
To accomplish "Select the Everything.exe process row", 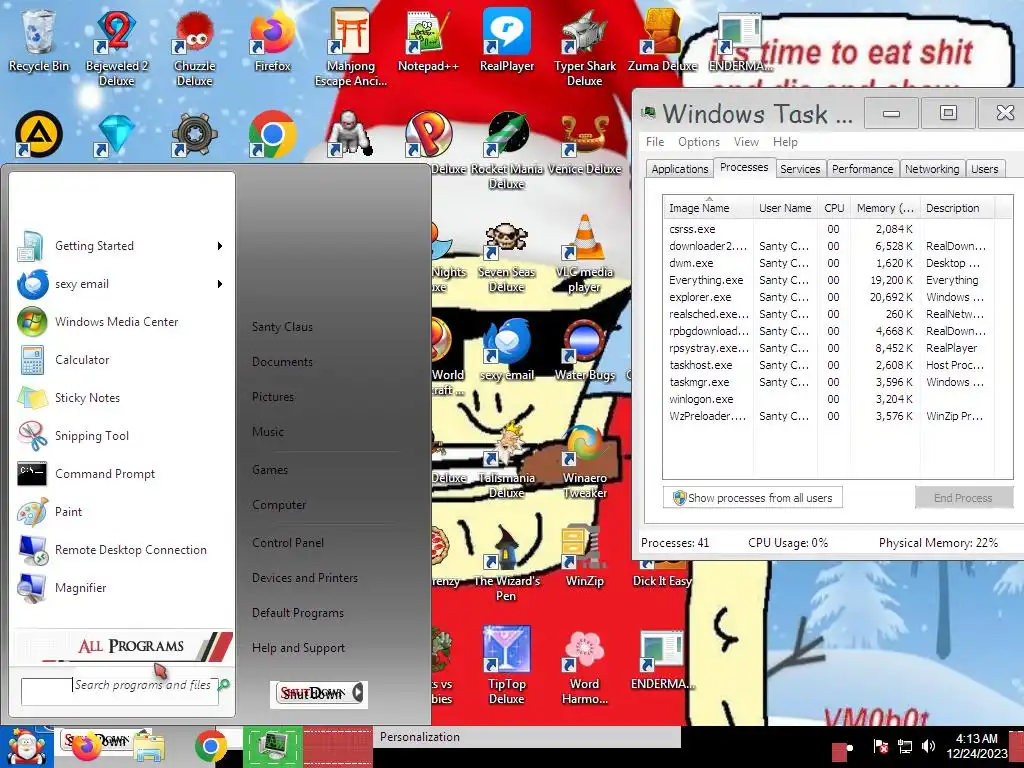I will [827, 280].
